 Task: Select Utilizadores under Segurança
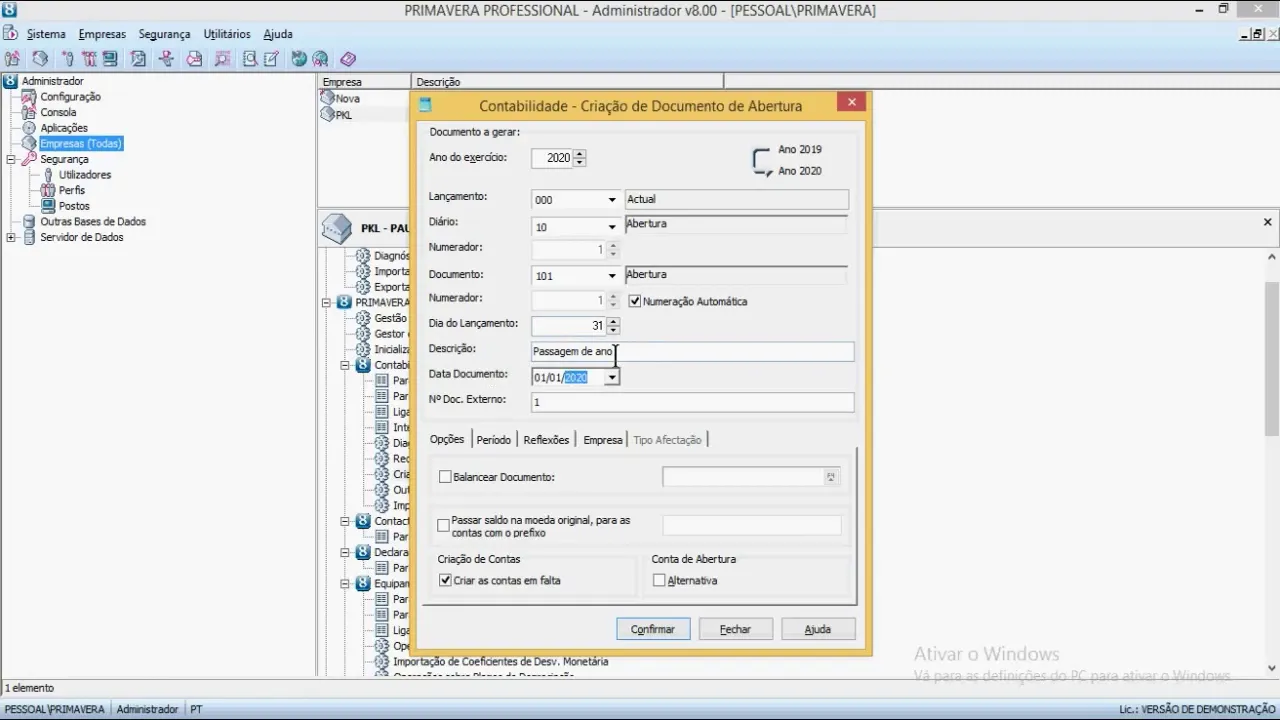click(x=84, y=175)
